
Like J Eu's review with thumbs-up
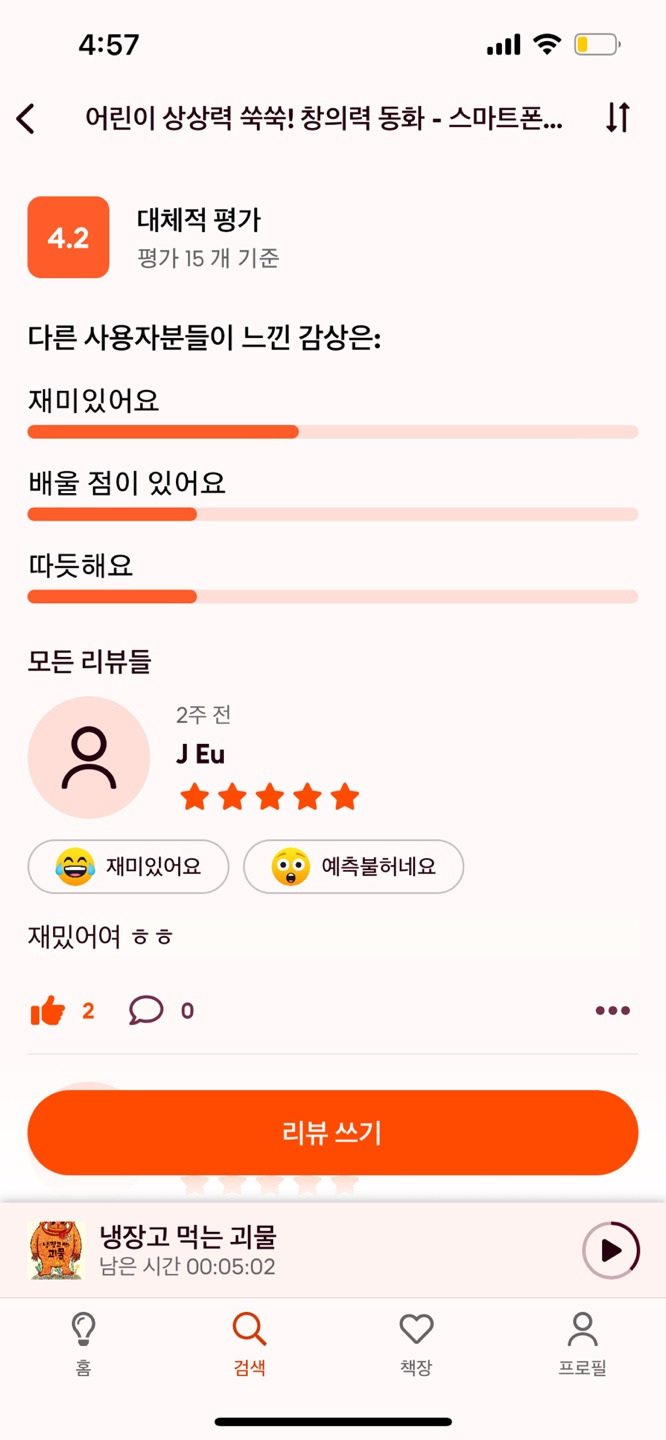pyautogui.click(x=48, y=1011)
